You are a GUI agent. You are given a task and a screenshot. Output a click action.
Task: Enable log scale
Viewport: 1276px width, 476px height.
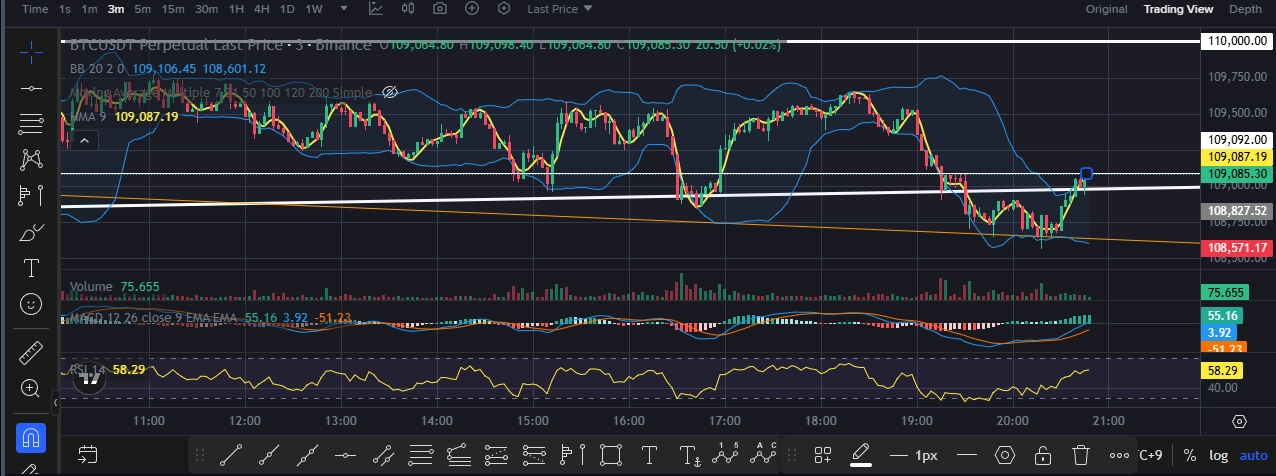(1218, 455)
